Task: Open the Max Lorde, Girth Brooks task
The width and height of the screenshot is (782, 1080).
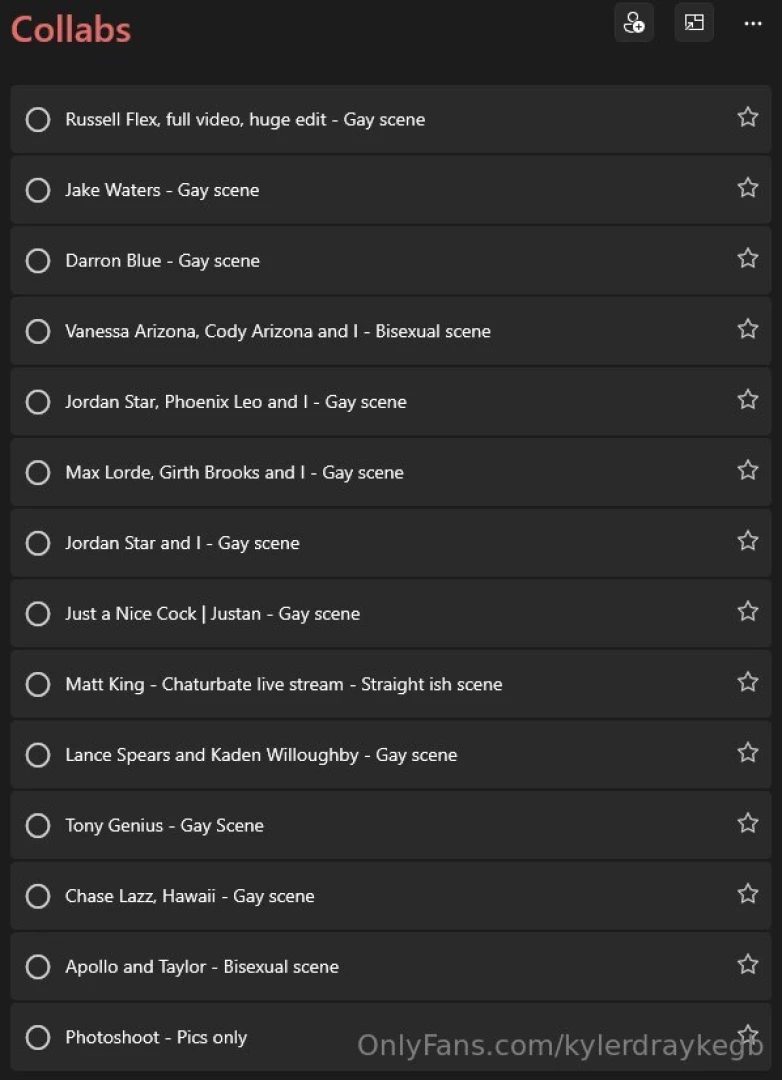Action: pyautogui.click(x=234, y=472)
